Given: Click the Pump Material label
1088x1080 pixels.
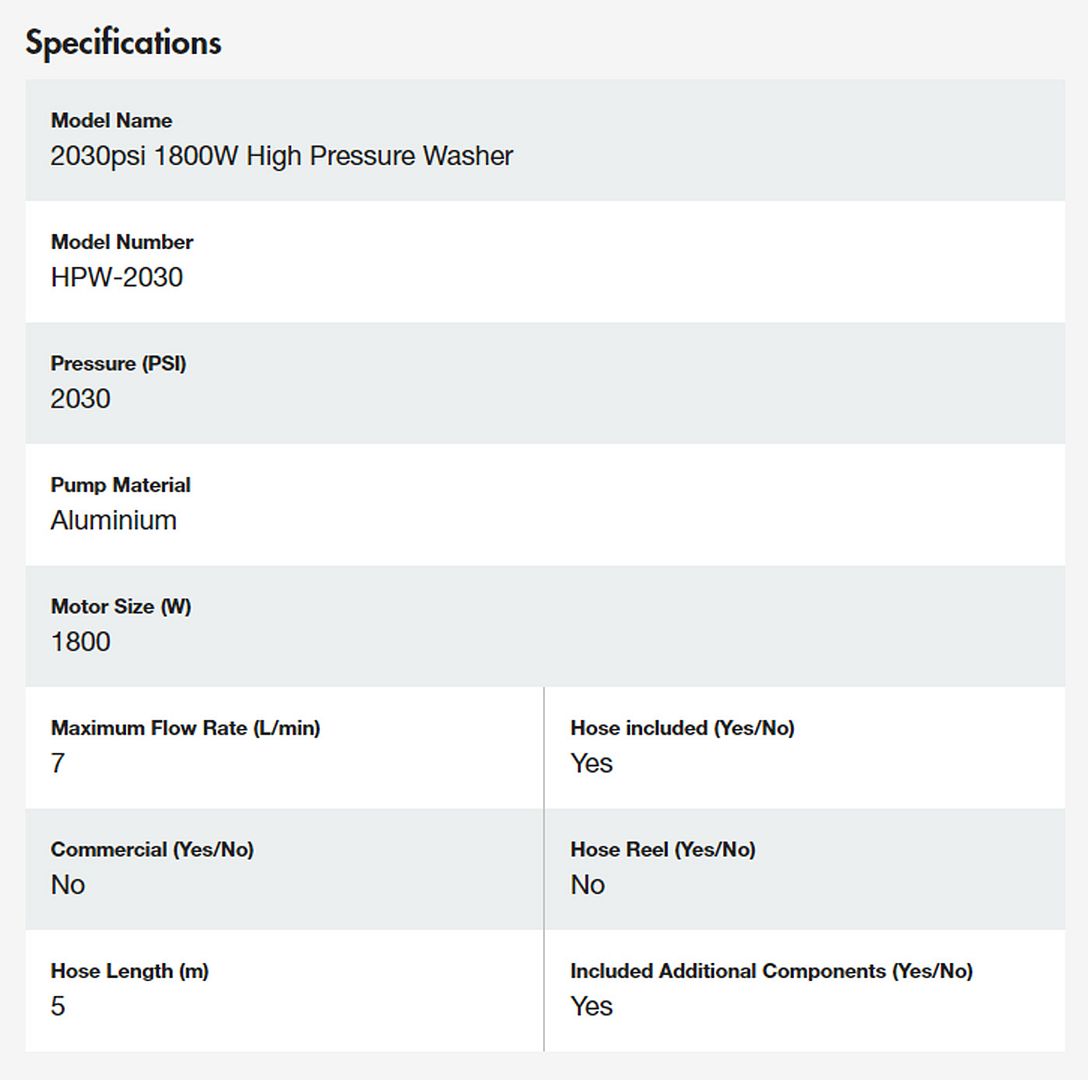Looking at the screenshot, I should coord(120,485).
